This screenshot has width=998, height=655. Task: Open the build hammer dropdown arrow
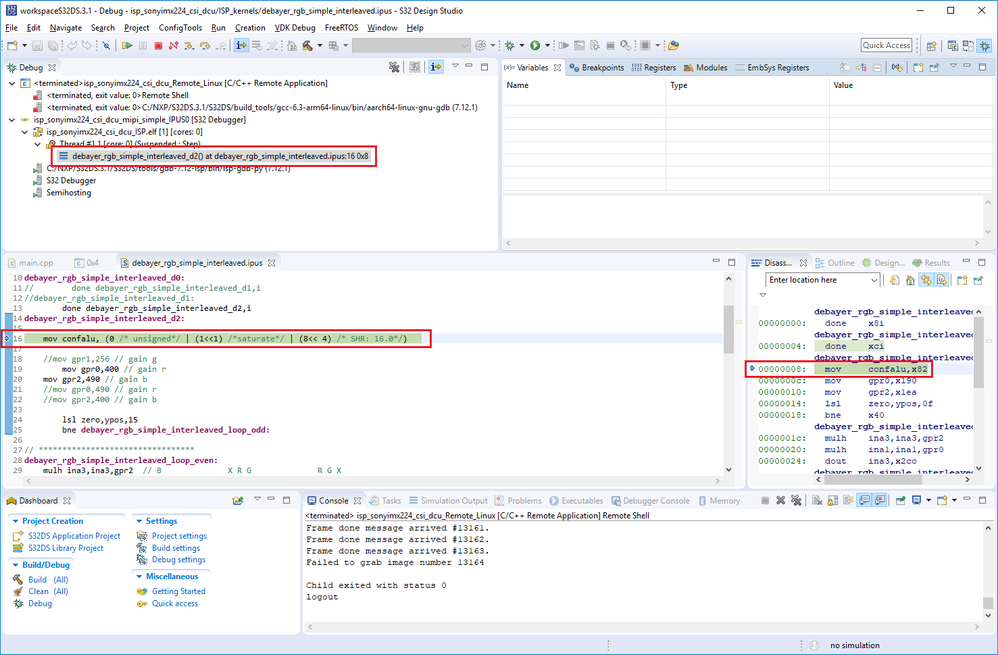point(318,46)
